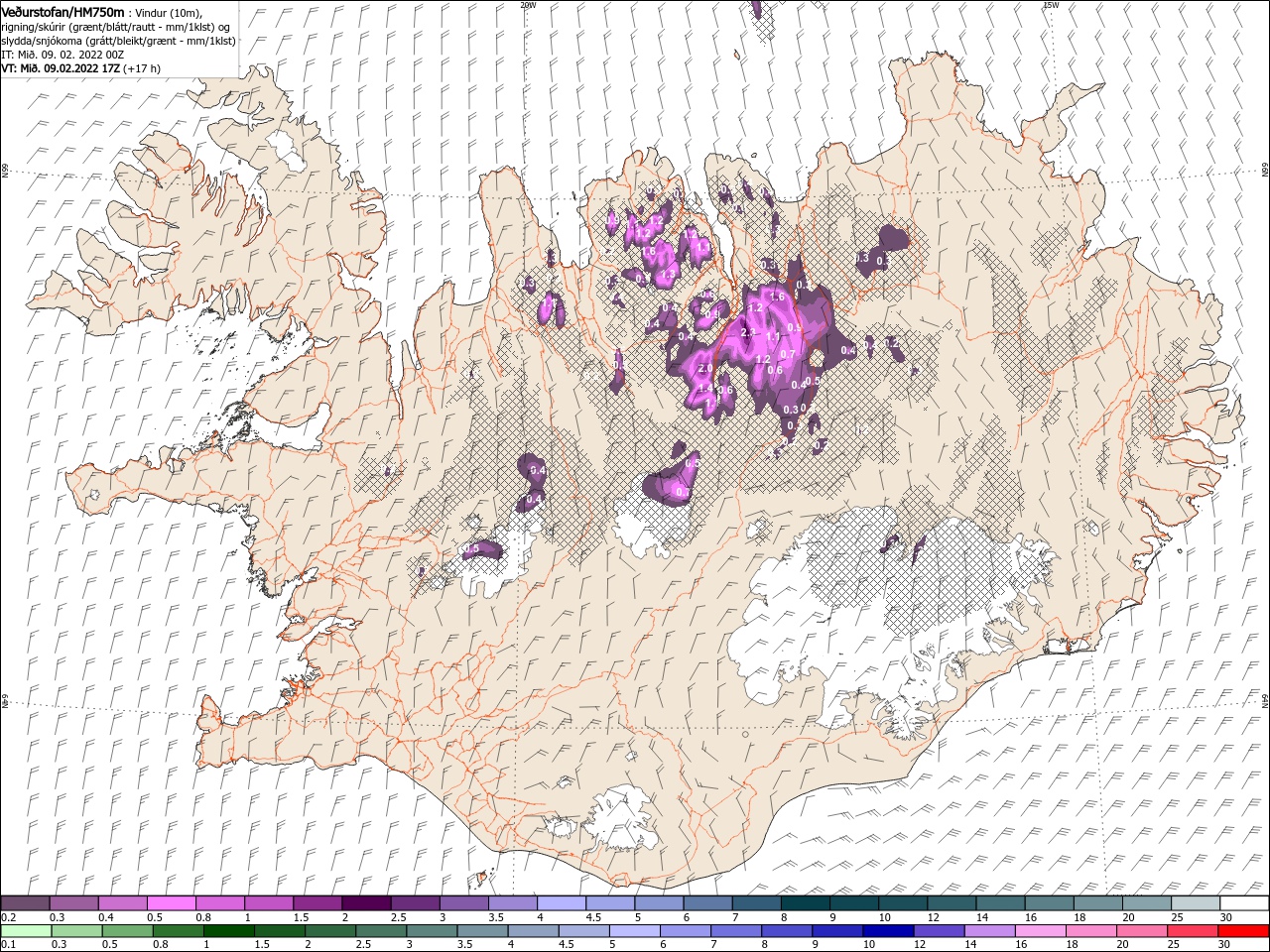Select the line 'rigning/skúrir (grænt/blátt/rautt - mm/1klst) og'
Image resolution: width=1270 pixels, height=952 pixels.
click(x=116, y=26)
